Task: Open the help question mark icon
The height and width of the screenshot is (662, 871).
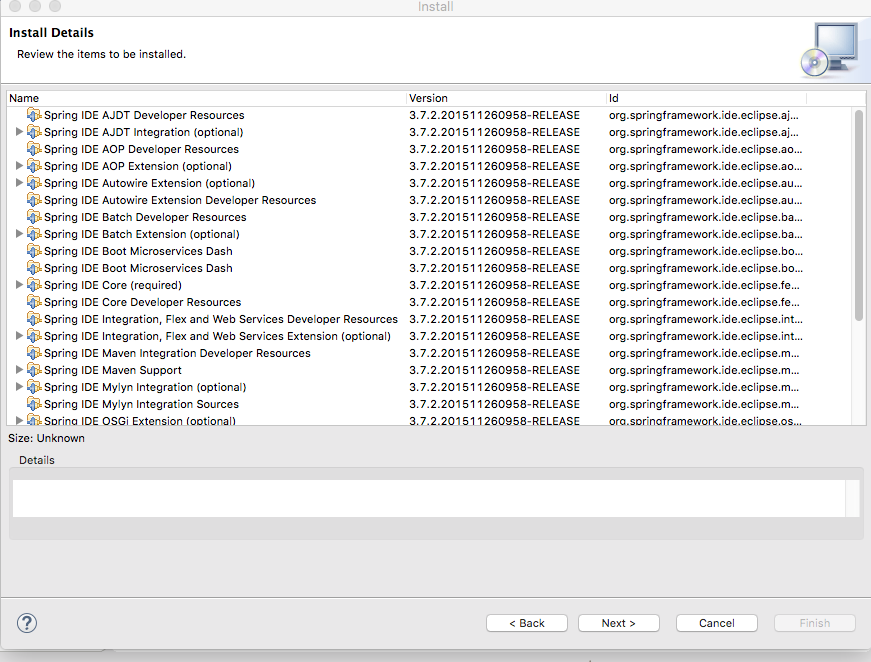Action: (27, 623)
